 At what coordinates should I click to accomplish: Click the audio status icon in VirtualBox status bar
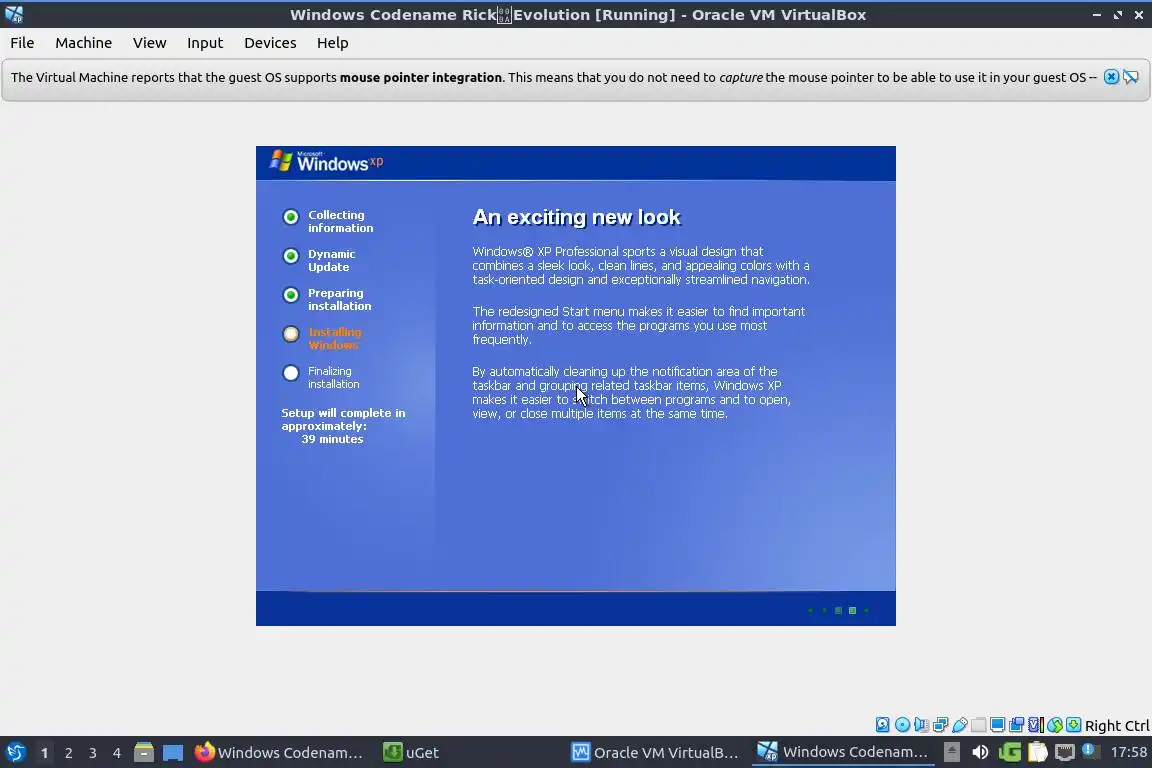(921, 725)
